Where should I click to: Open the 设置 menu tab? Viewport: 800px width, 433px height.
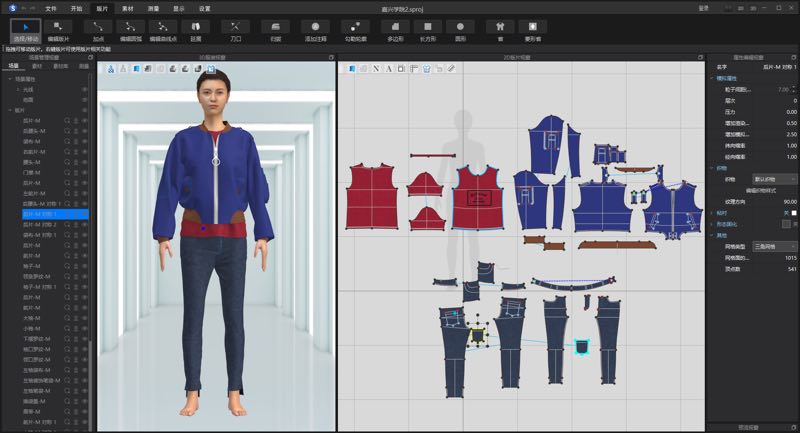(x=204, y=9)
